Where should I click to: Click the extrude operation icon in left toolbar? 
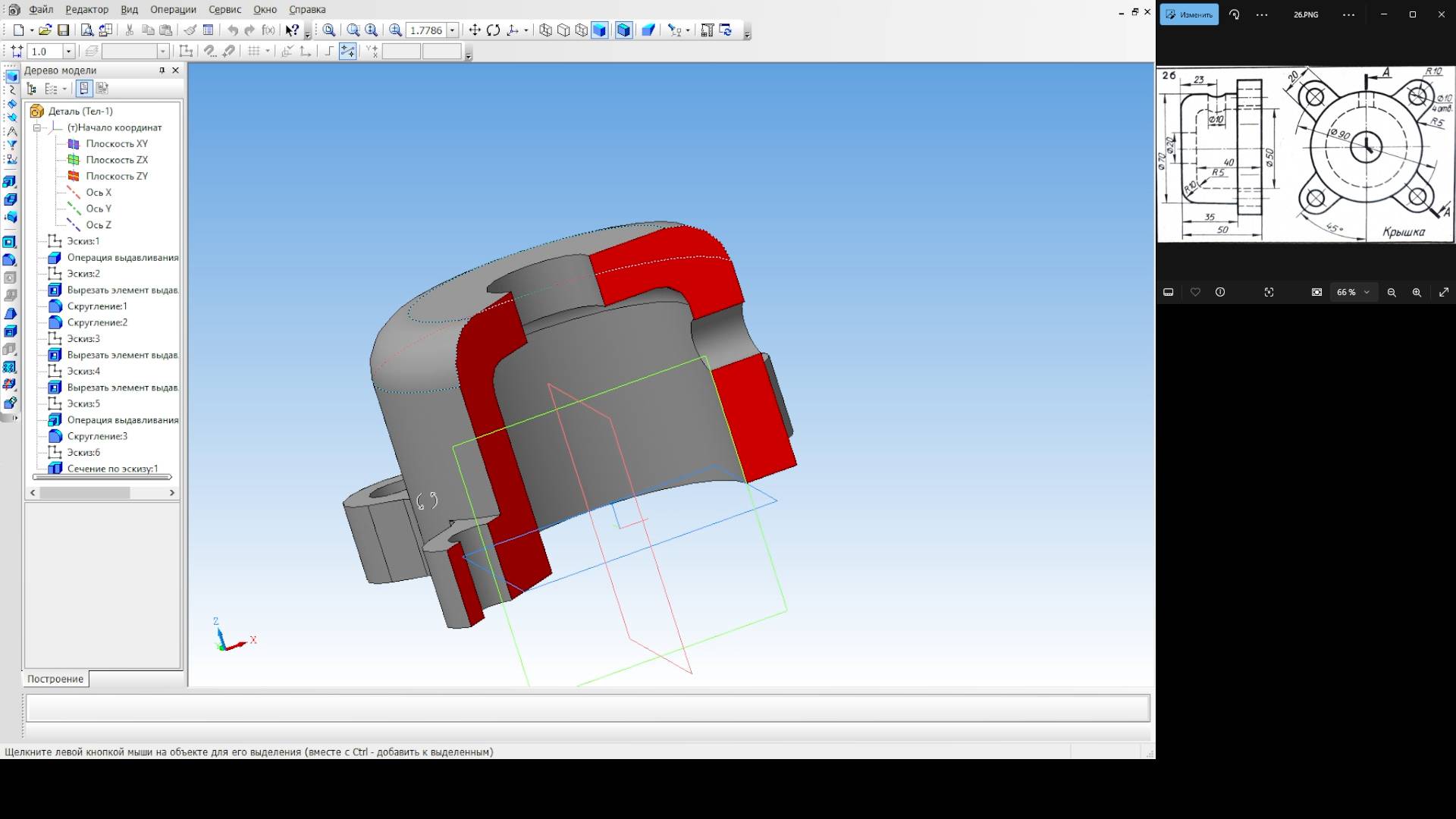(x=10, y=182)
